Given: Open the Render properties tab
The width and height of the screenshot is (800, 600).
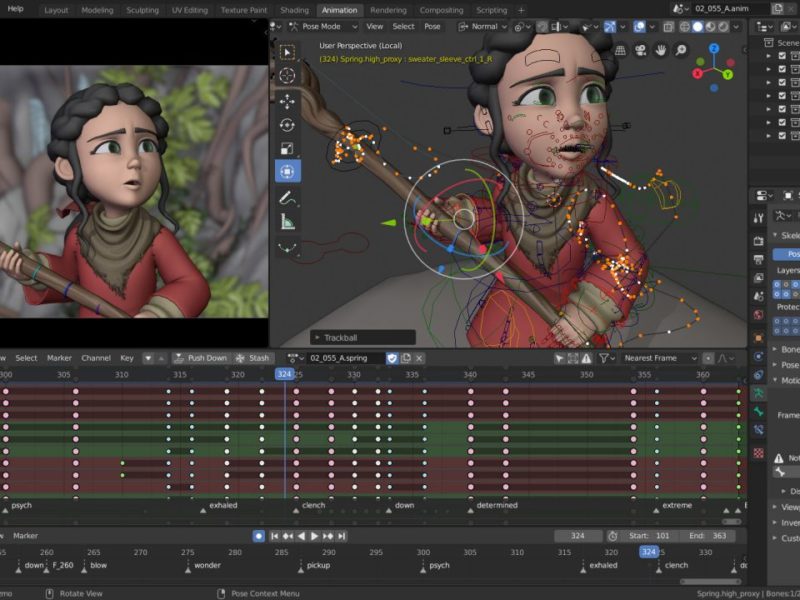Looking at the screenshot, I should [759, 241].
